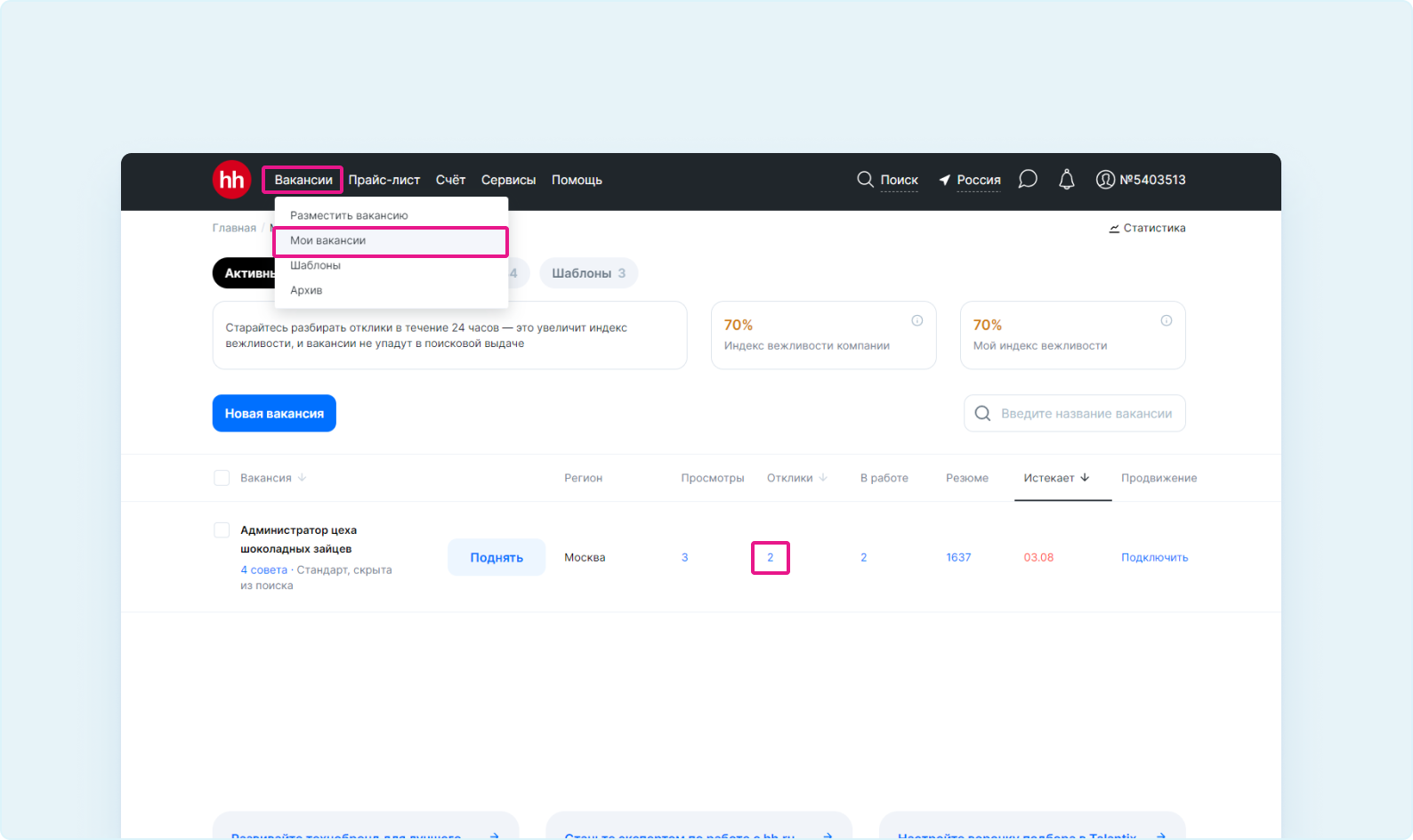Click info icon on company politeness index card
The height and width of the screenshot is (840, 1413).
point(917,320)
